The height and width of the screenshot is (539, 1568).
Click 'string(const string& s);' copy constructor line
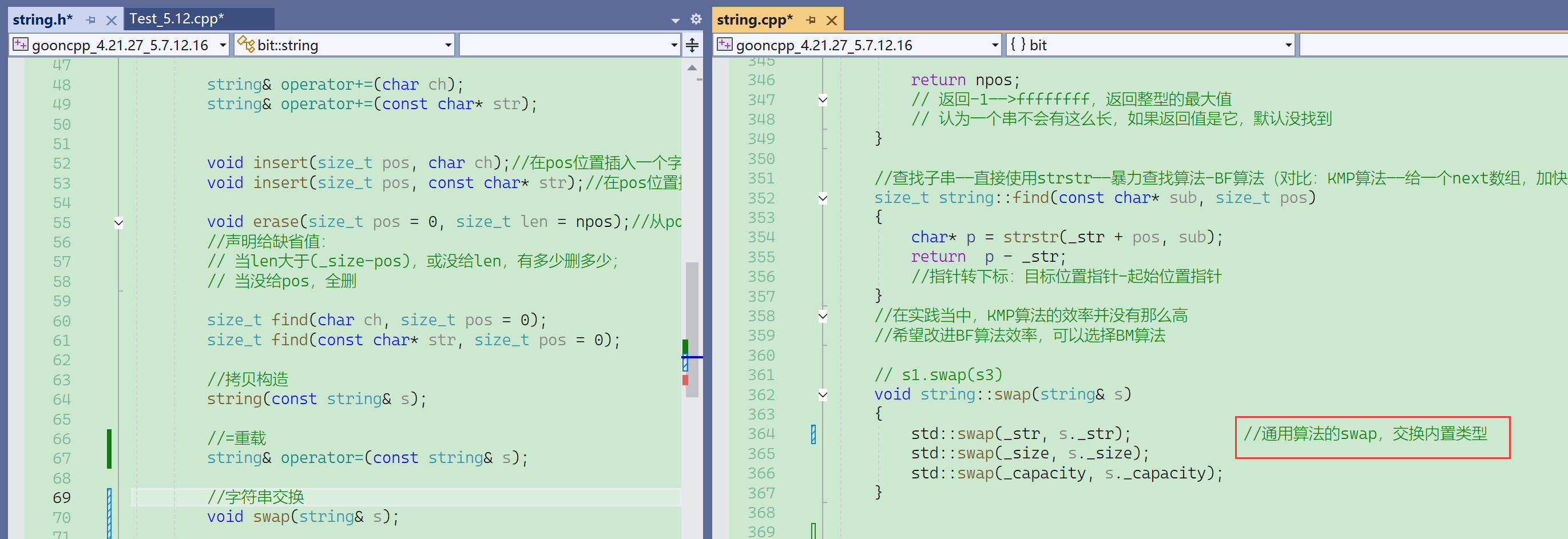click(316, 399)
